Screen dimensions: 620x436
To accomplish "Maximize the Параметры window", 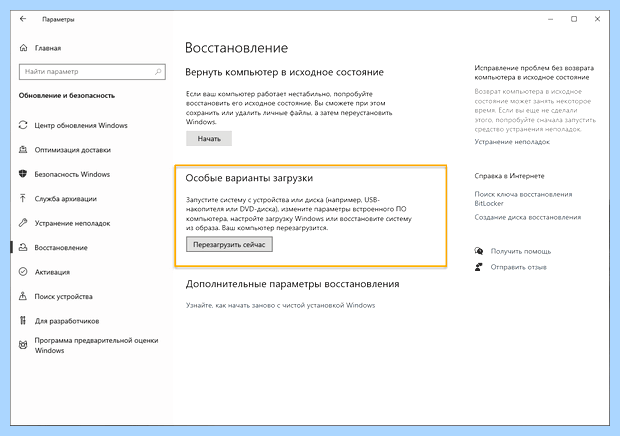I will pyautogui.click(x=574, y=19).
